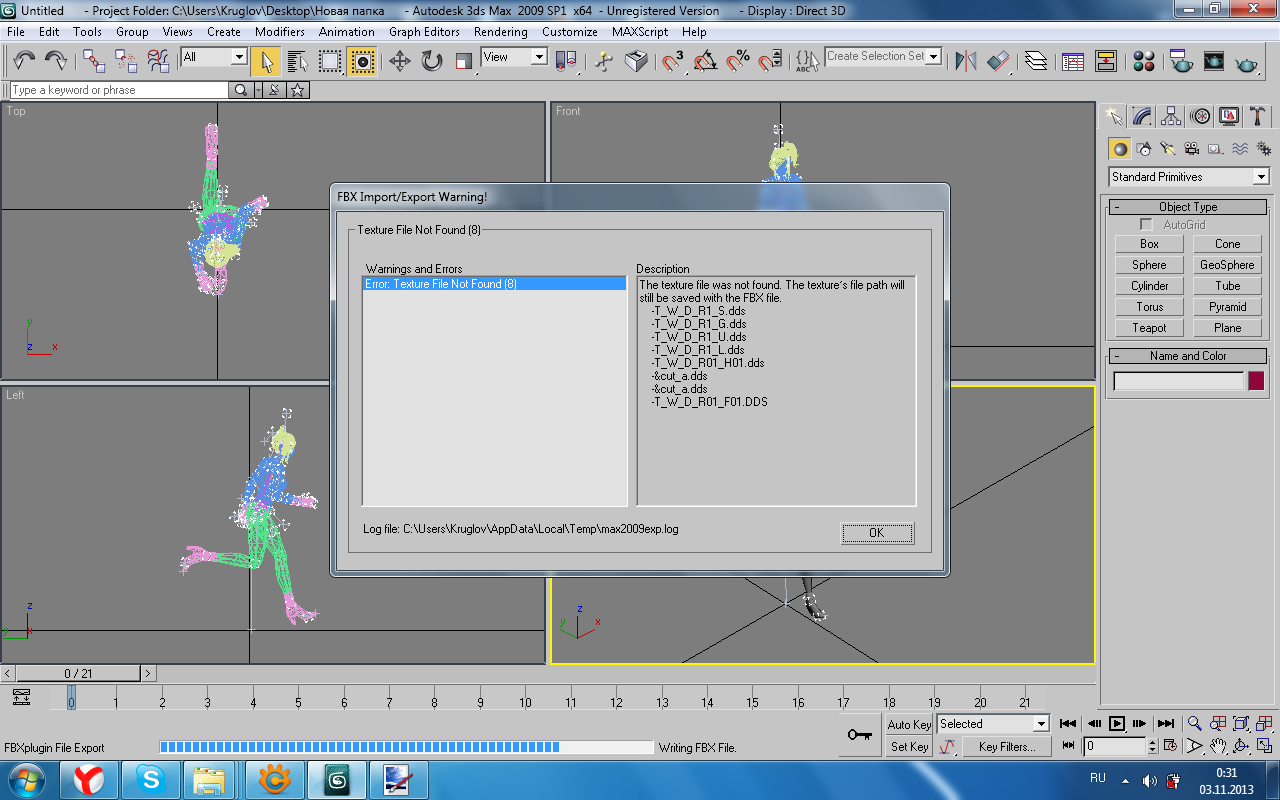The width and height of the screenshot is (1280, 800).
Task: Activate the Pan View hand tool
Action: pyautogui.click(x=1218, y=746)
